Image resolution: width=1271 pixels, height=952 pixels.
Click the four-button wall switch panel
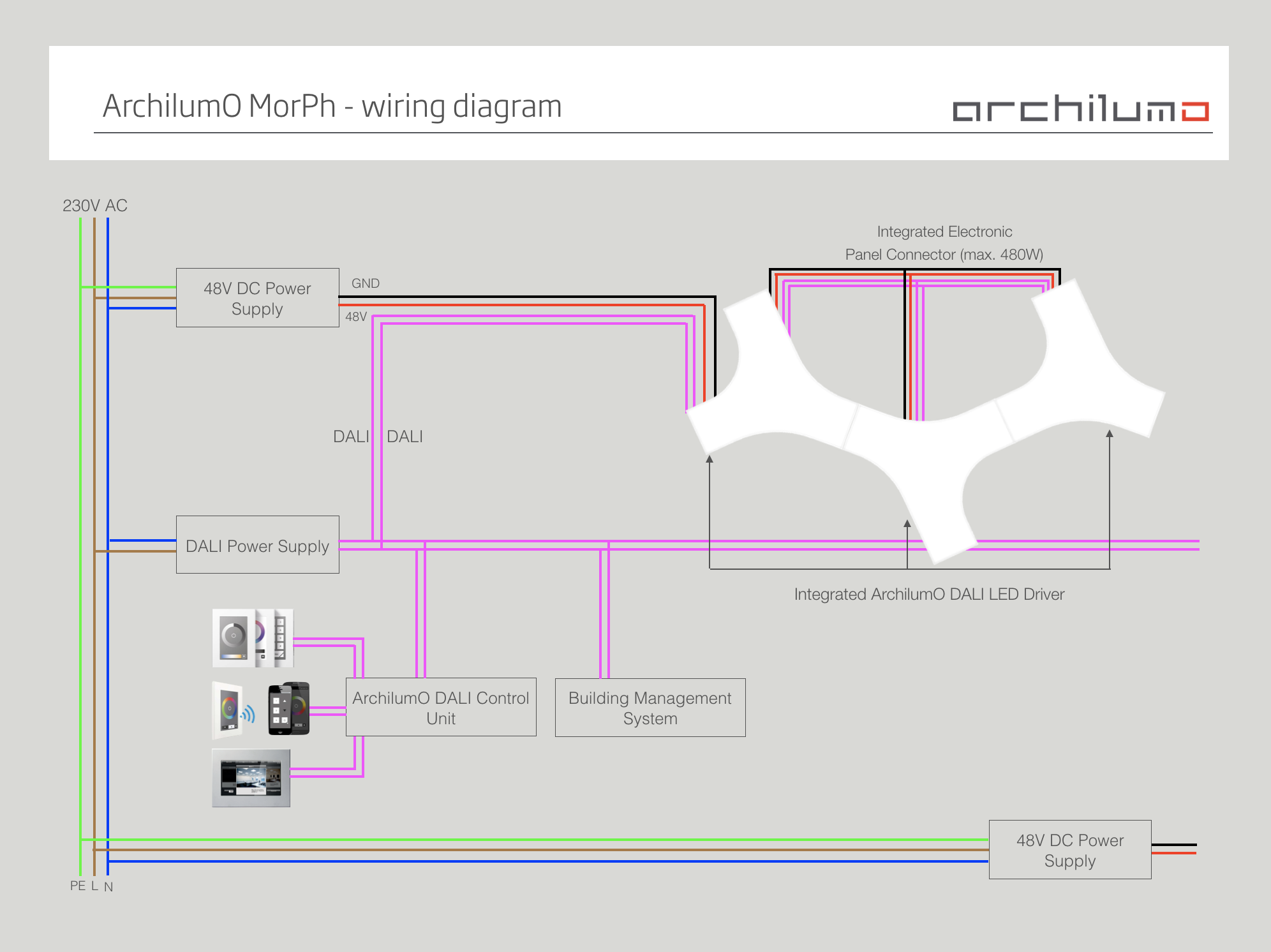(280, 637)
